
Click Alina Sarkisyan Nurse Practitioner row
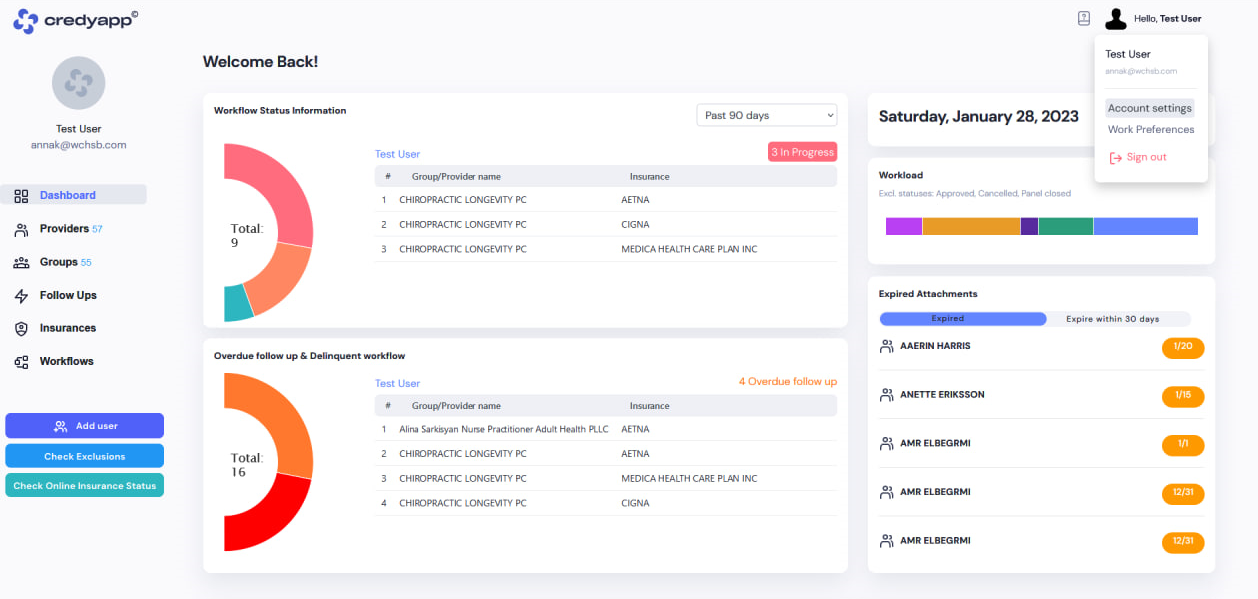click(606, 429)
